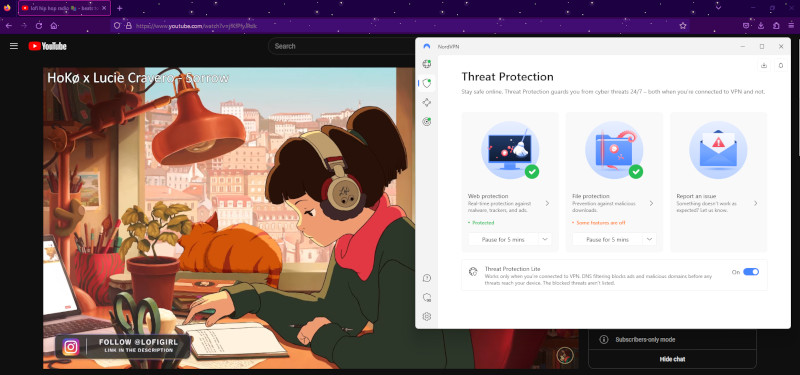Close the lofi hip hop radio tab
Viewport: 800px width, 375px height.
point(104,8)
